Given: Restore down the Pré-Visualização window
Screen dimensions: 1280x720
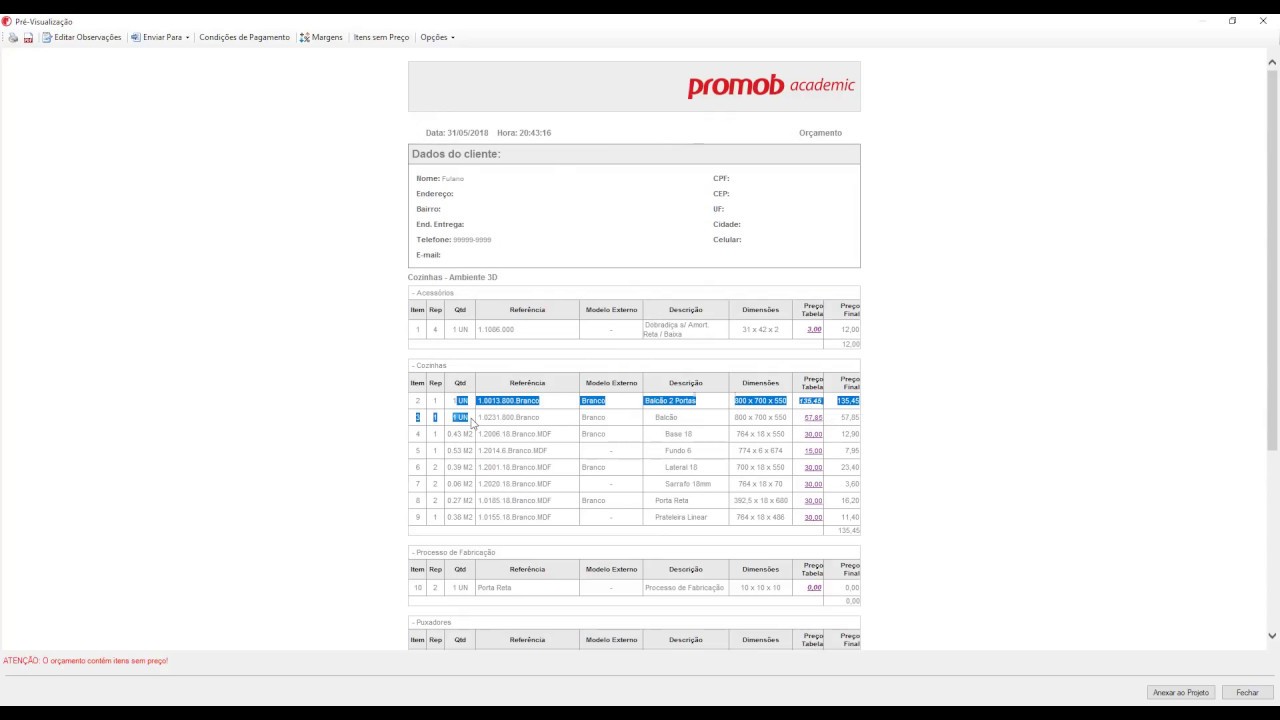Looking at the screenshot, I should tap(1232, 21).
